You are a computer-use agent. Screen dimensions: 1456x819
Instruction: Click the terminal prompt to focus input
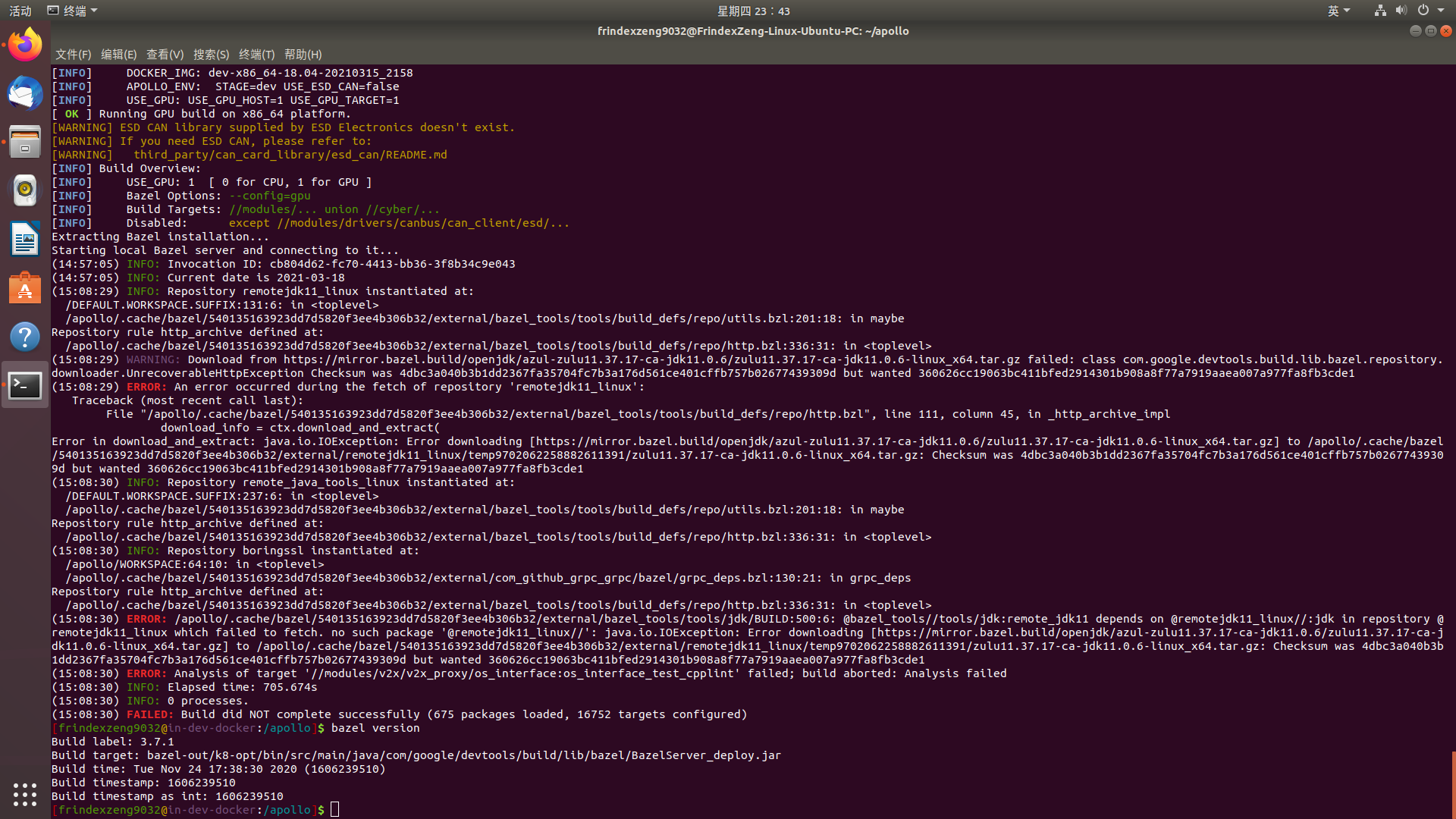(x=335, y=809)
